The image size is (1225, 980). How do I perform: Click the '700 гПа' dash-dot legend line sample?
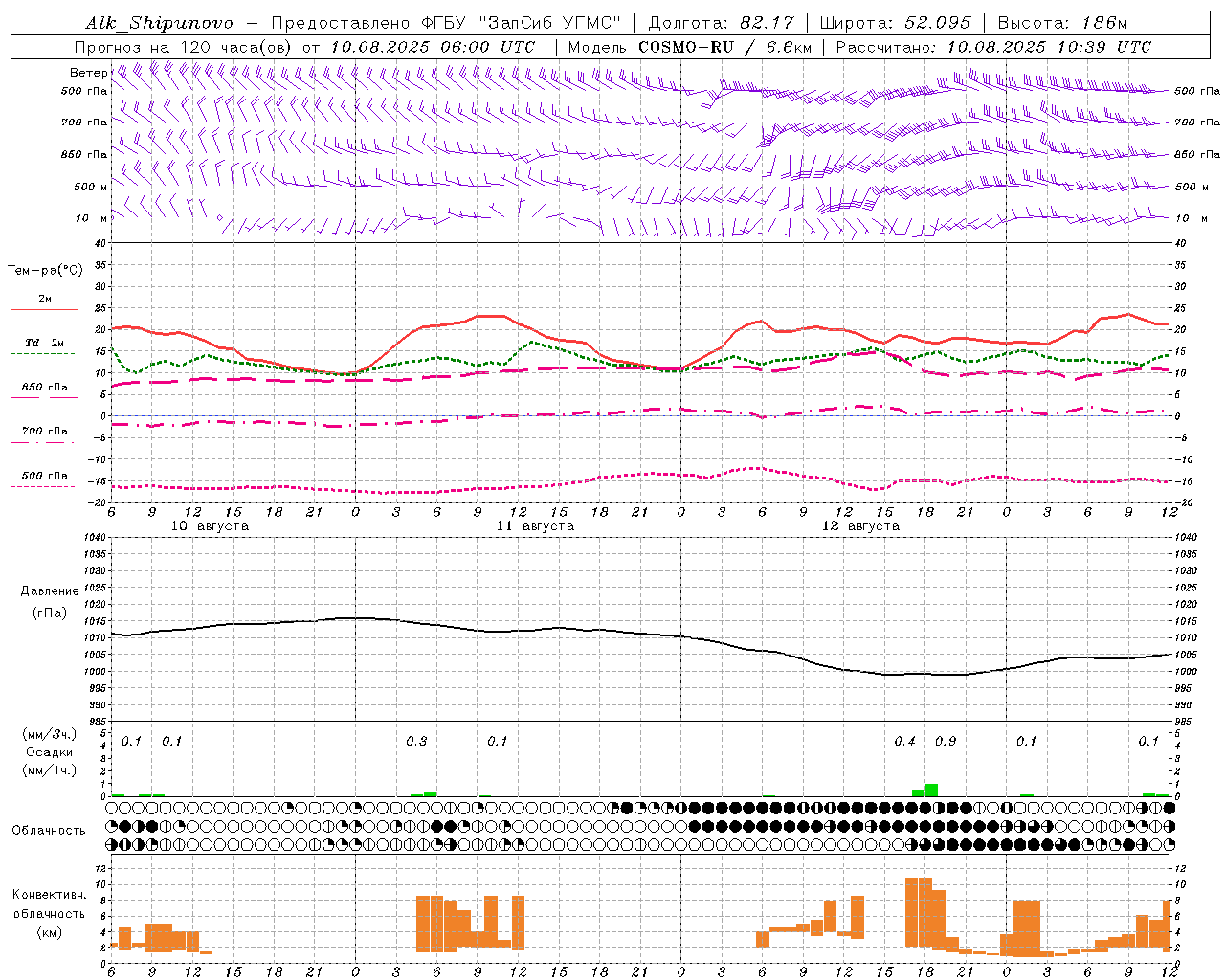click(44, 442)
